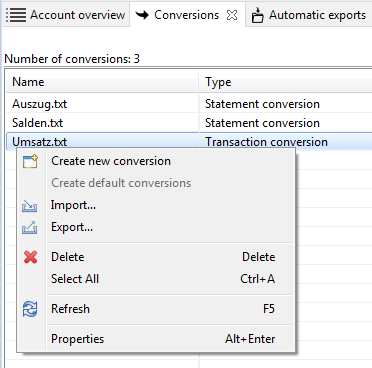The image size is (372, 368).
Task: Click the Export arrow icon
Action: (x=30, y=228)
